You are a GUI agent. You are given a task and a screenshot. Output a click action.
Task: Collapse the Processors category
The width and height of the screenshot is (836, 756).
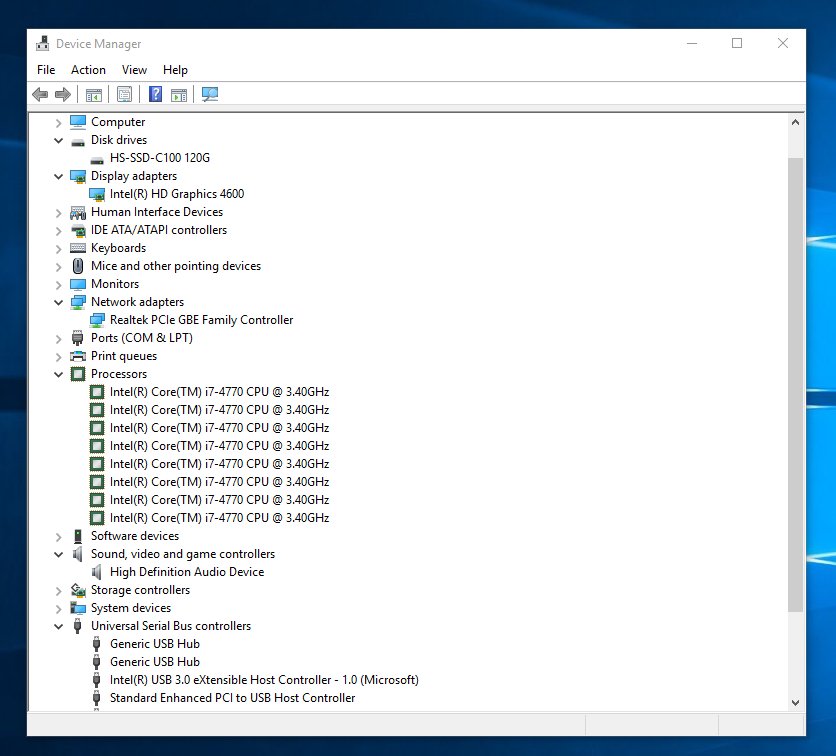point(59,374)
